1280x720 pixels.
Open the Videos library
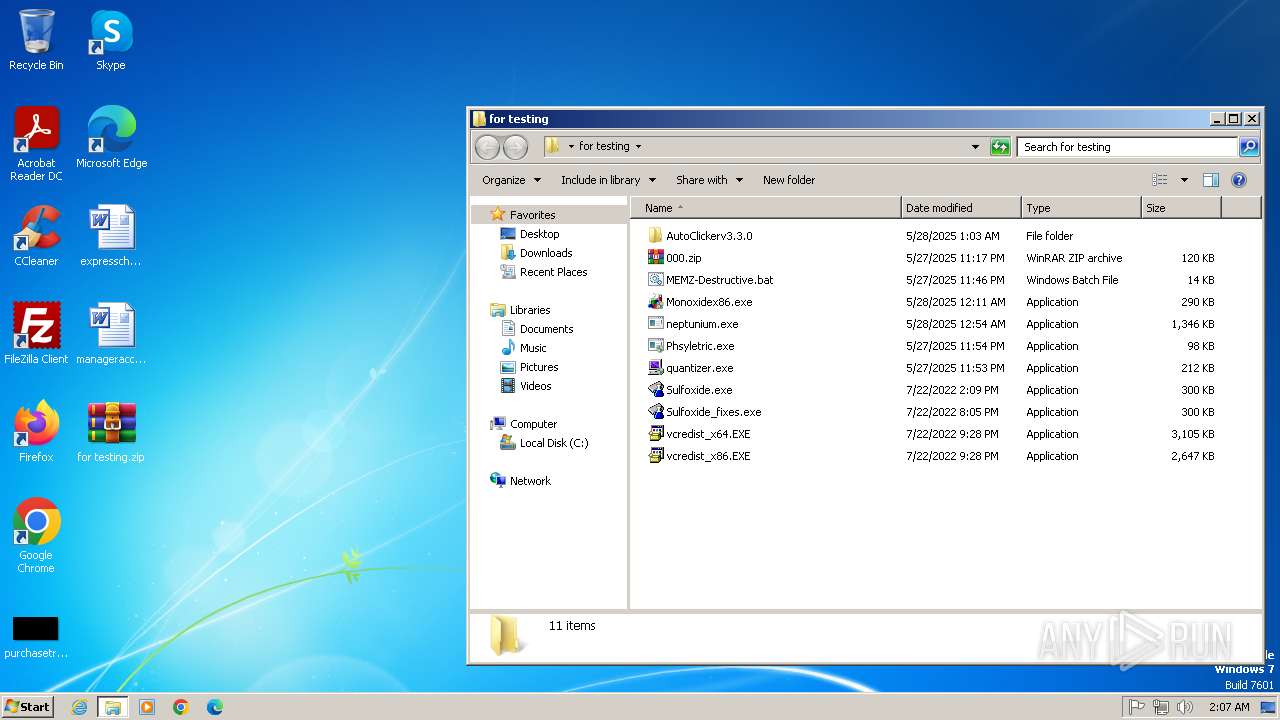525,386
